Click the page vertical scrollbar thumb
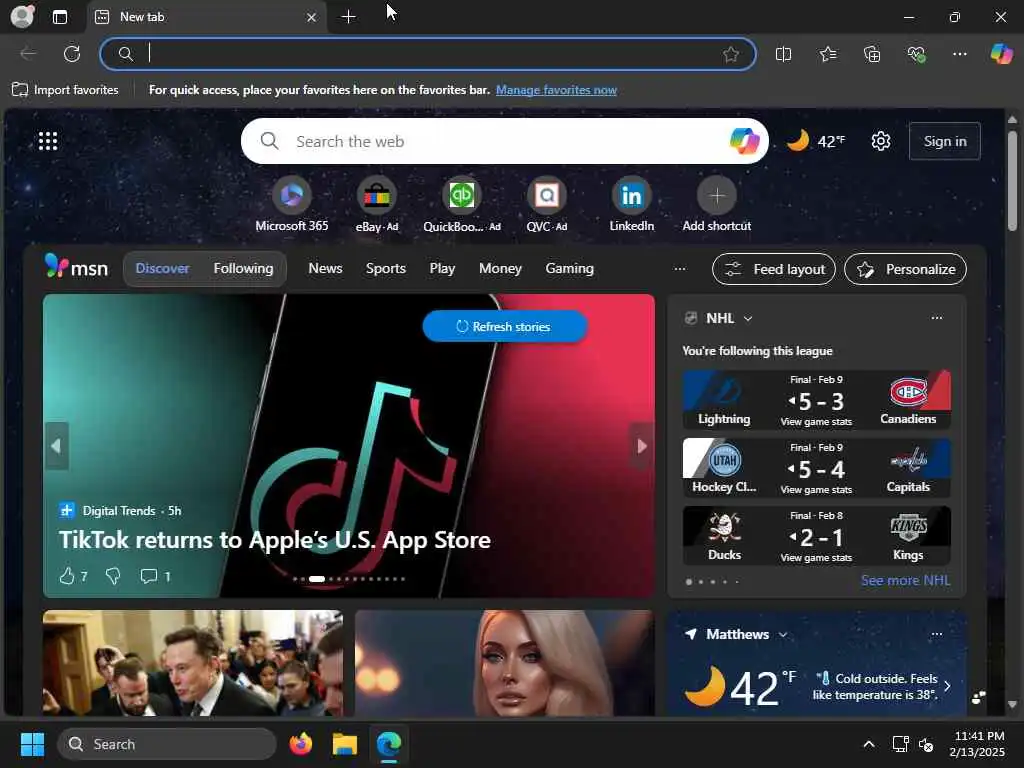Image resolution: width=1024 pixels, height=768 pixels. (x=1012, y=181)
